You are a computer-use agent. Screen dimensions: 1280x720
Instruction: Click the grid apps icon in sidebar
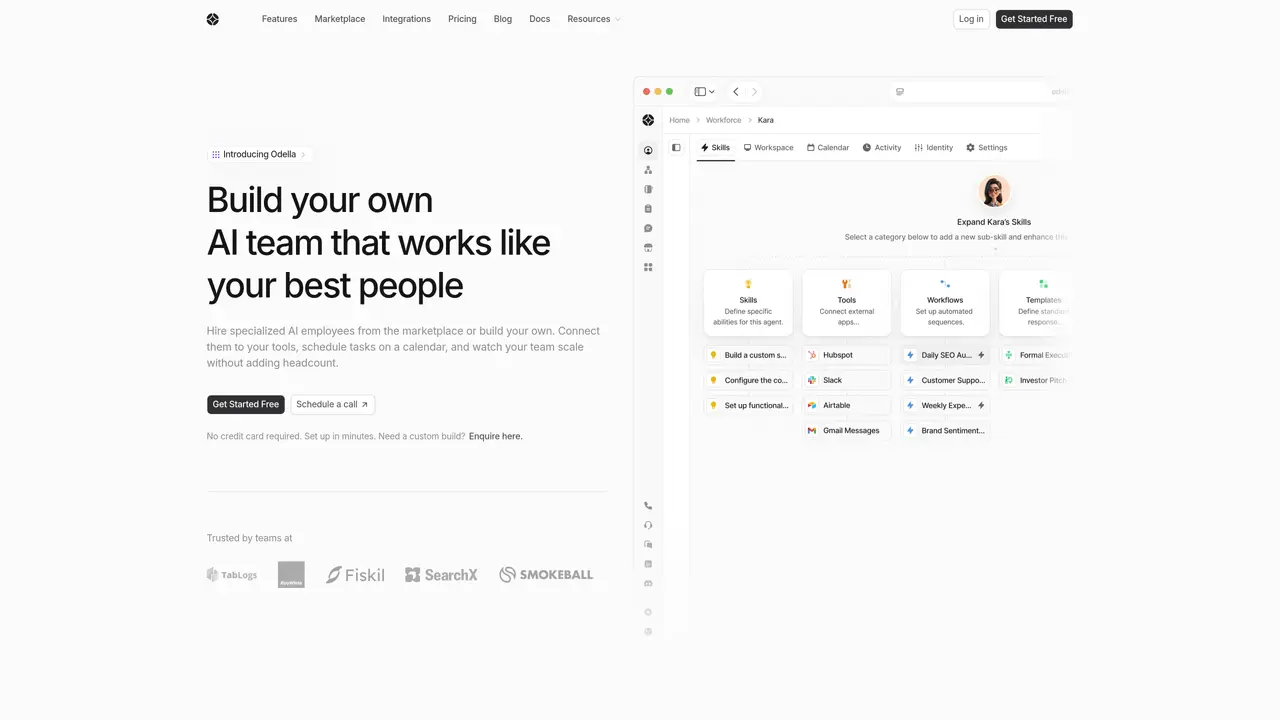tap(648, 267)
